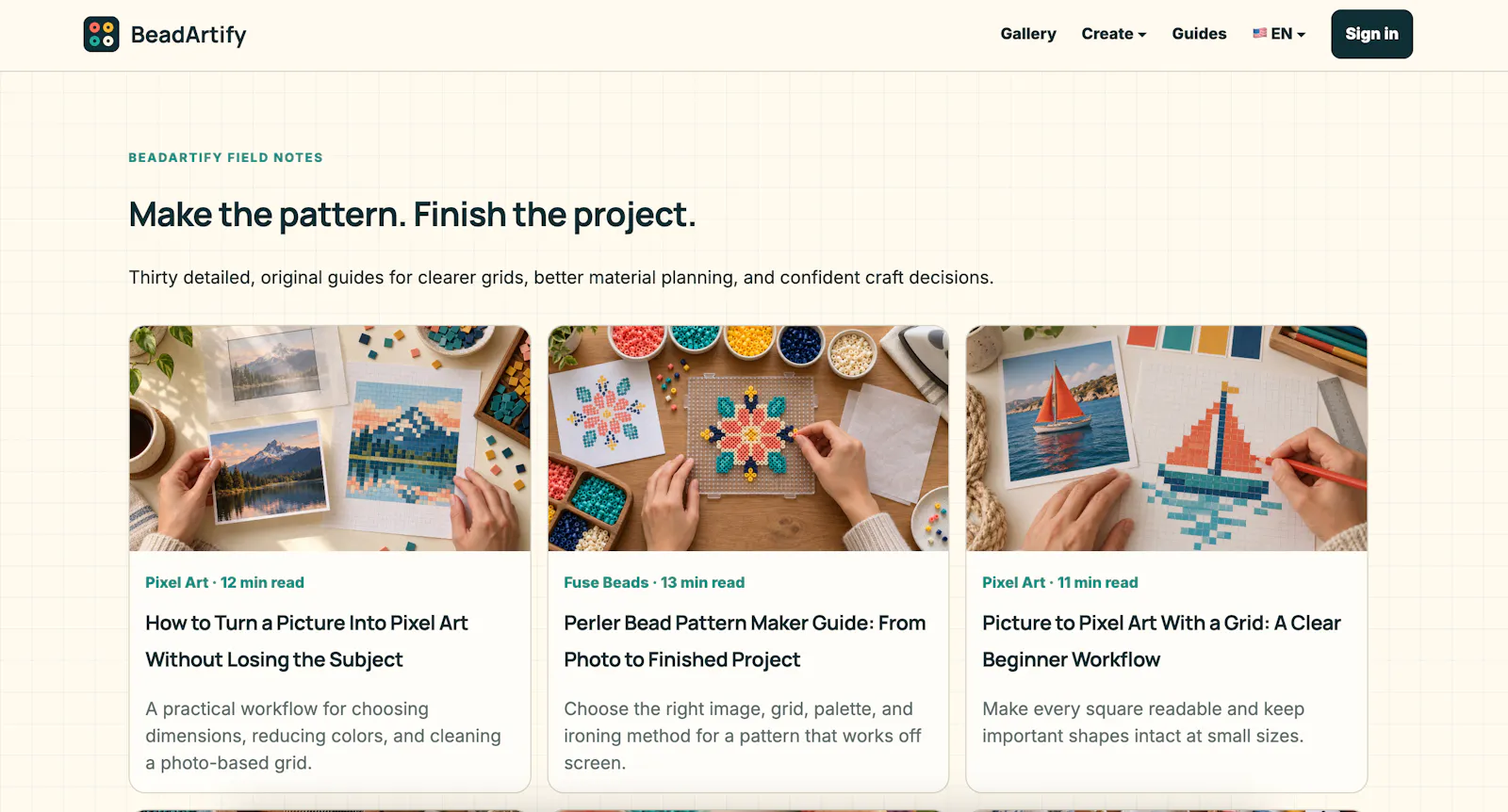The width and height of the screenshot is (1508, 812).
Task: Open the Create dropdown menu
Action: [x=1114, y=34]
